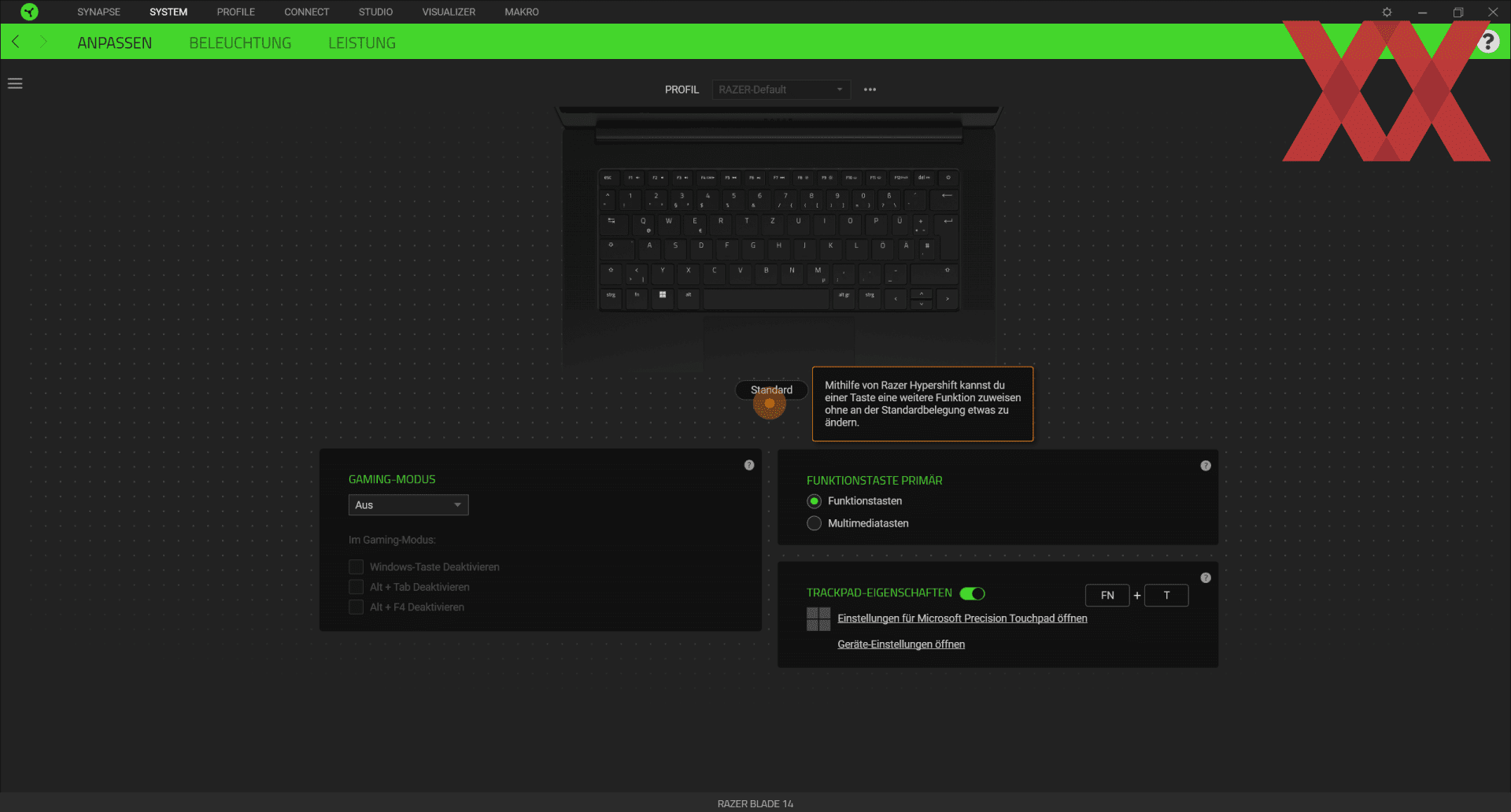Select the Q key on the keyboard diagram

point(643,223)
